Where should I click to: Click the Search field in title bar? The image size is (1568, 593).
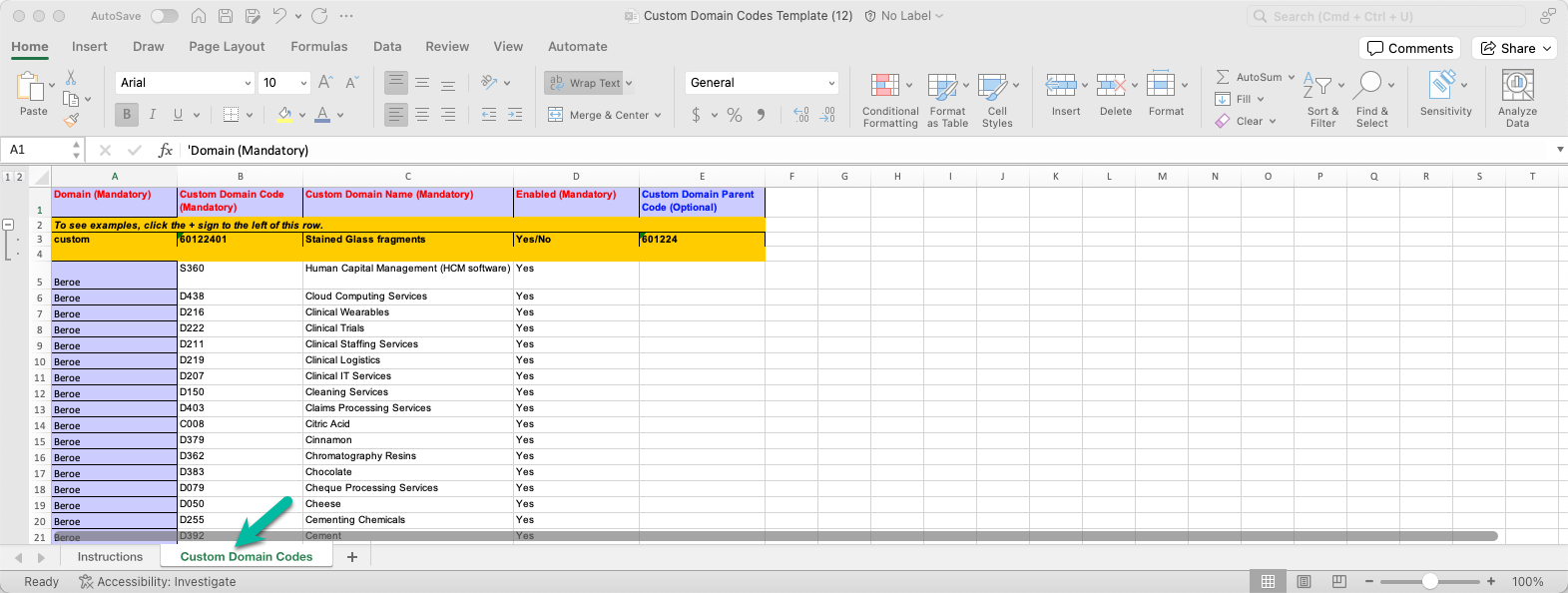click(1385, 16)
